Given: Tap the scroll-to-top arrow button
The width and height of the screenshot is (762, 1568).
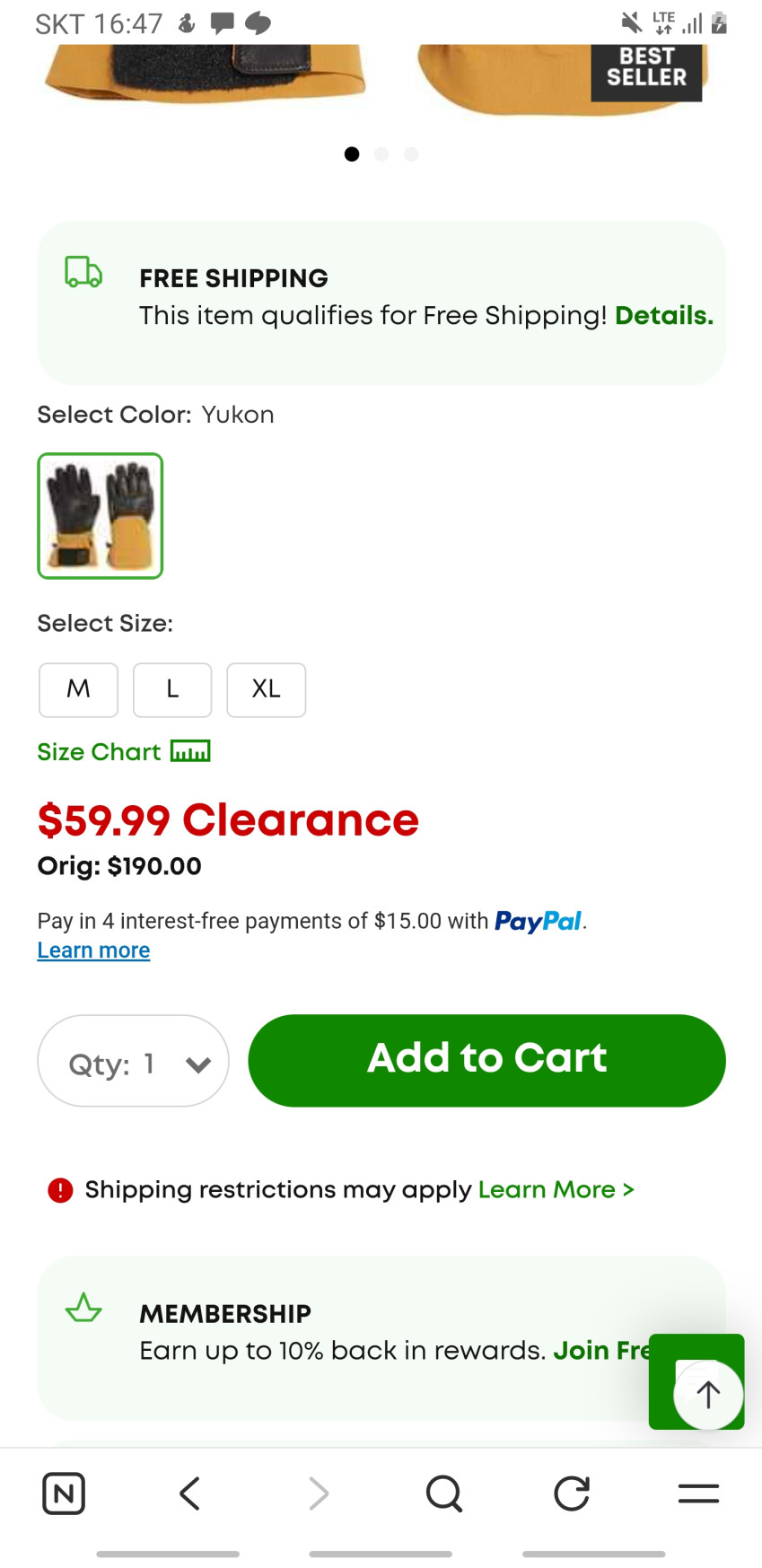Looking at the screenshot, I should coord(708,1394).
